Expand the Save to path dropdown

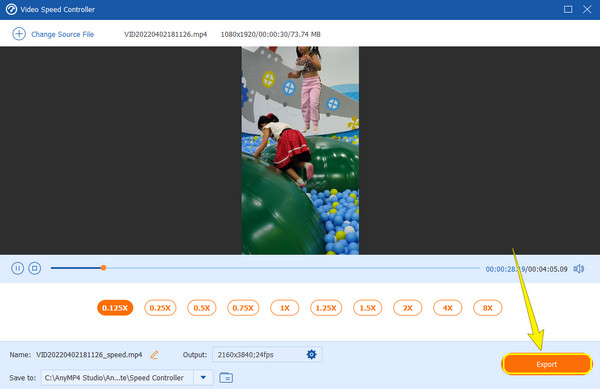(203, 378)
